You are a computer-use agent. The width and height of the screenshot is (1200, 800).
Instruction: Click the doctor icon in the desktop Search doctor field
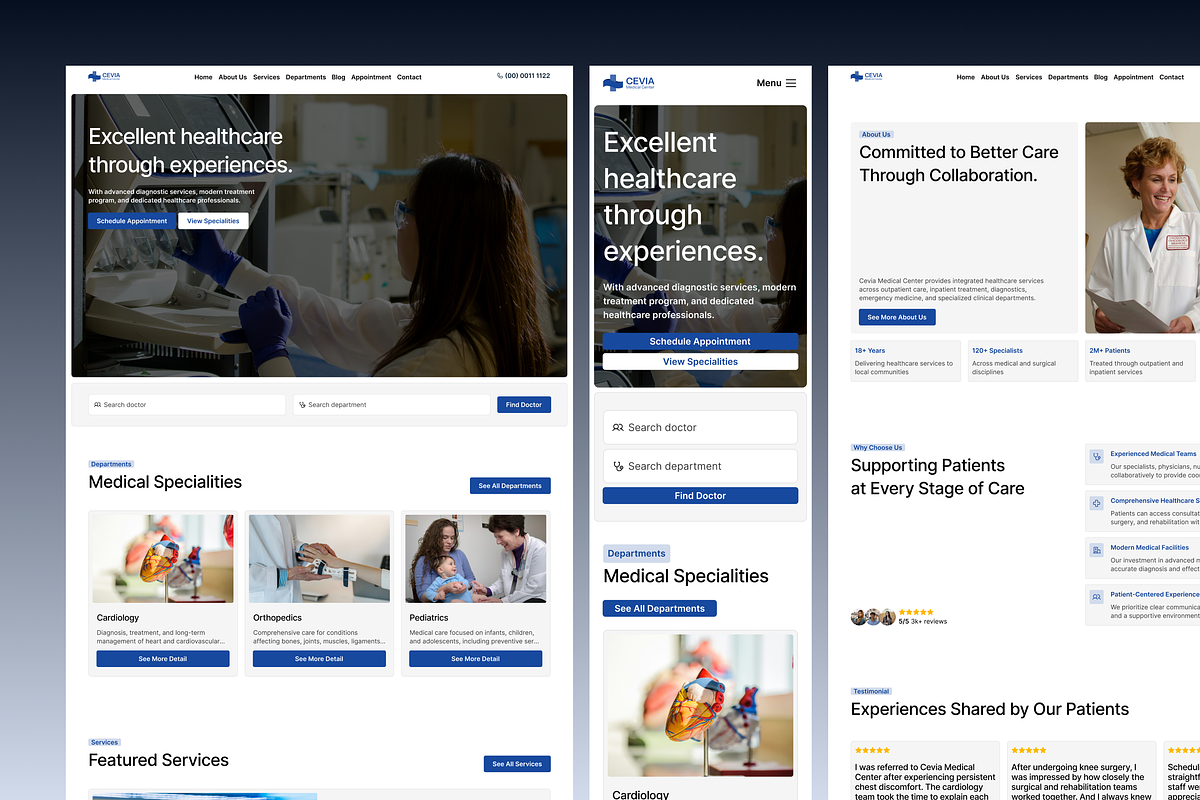point(97,405)
